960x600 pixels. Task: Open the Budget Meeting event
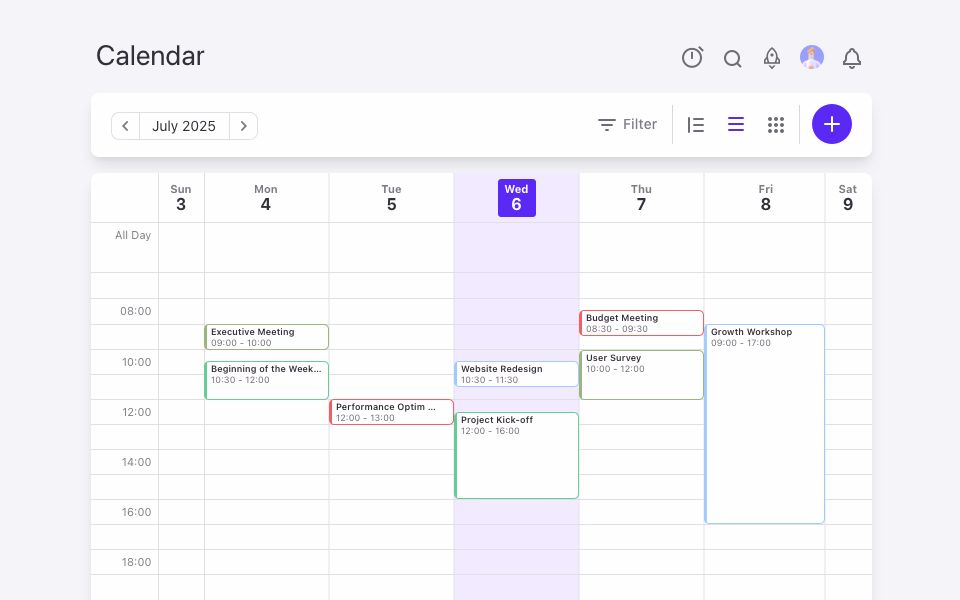[641, 323]
